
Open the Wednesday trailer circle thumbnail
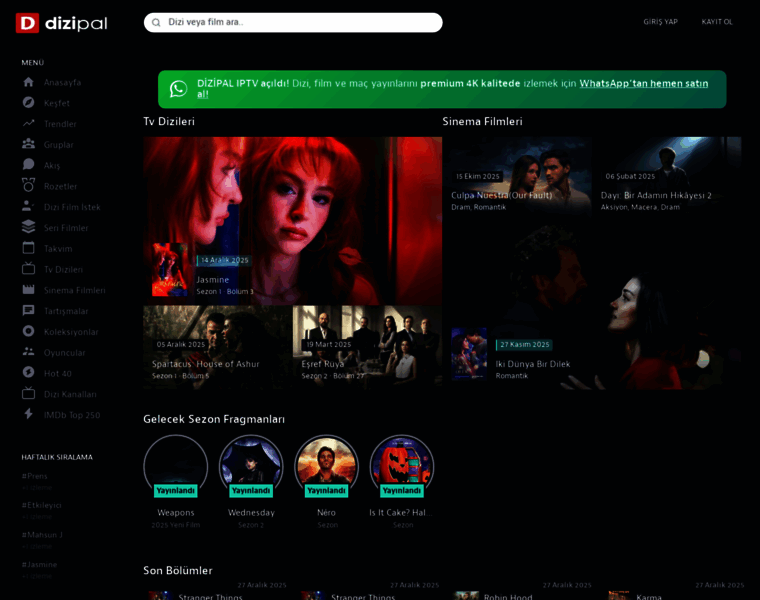coord(251,466)
